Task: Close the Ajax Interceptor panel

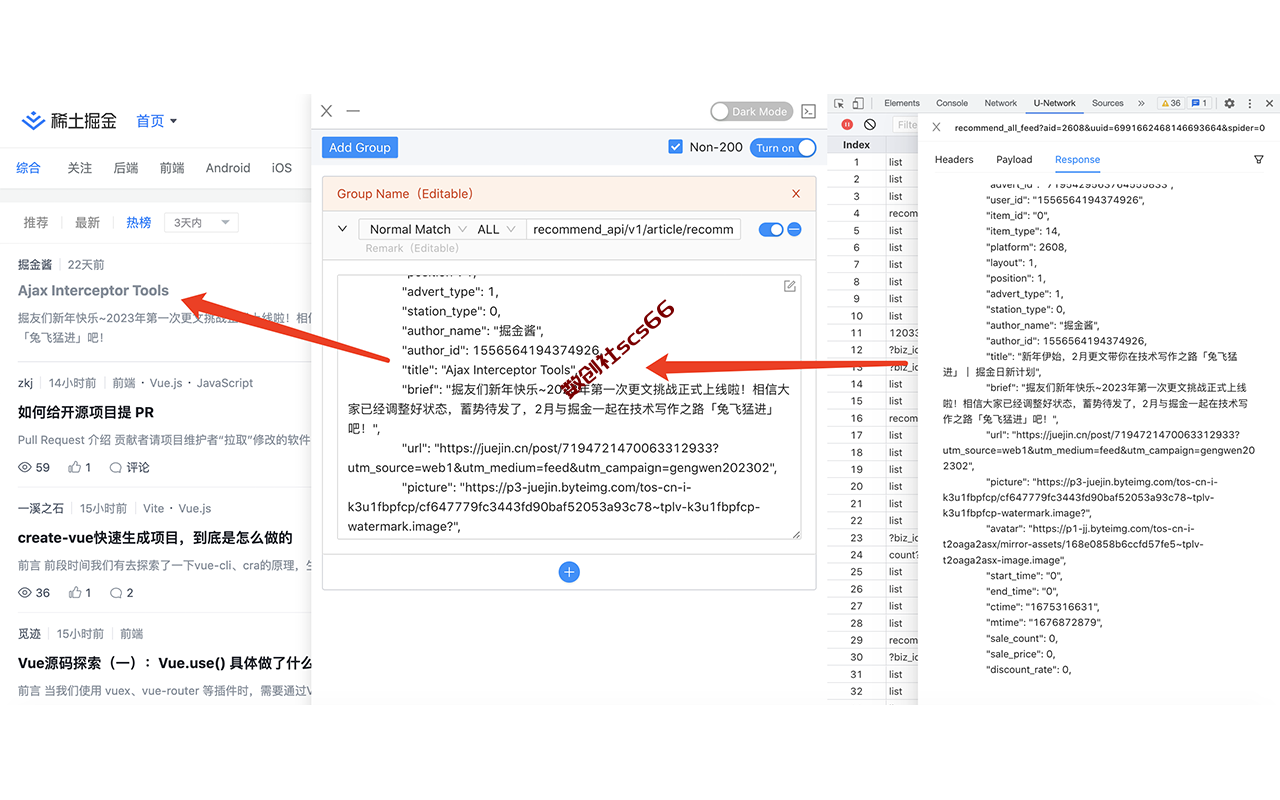Action: click(x=327, y=111)
